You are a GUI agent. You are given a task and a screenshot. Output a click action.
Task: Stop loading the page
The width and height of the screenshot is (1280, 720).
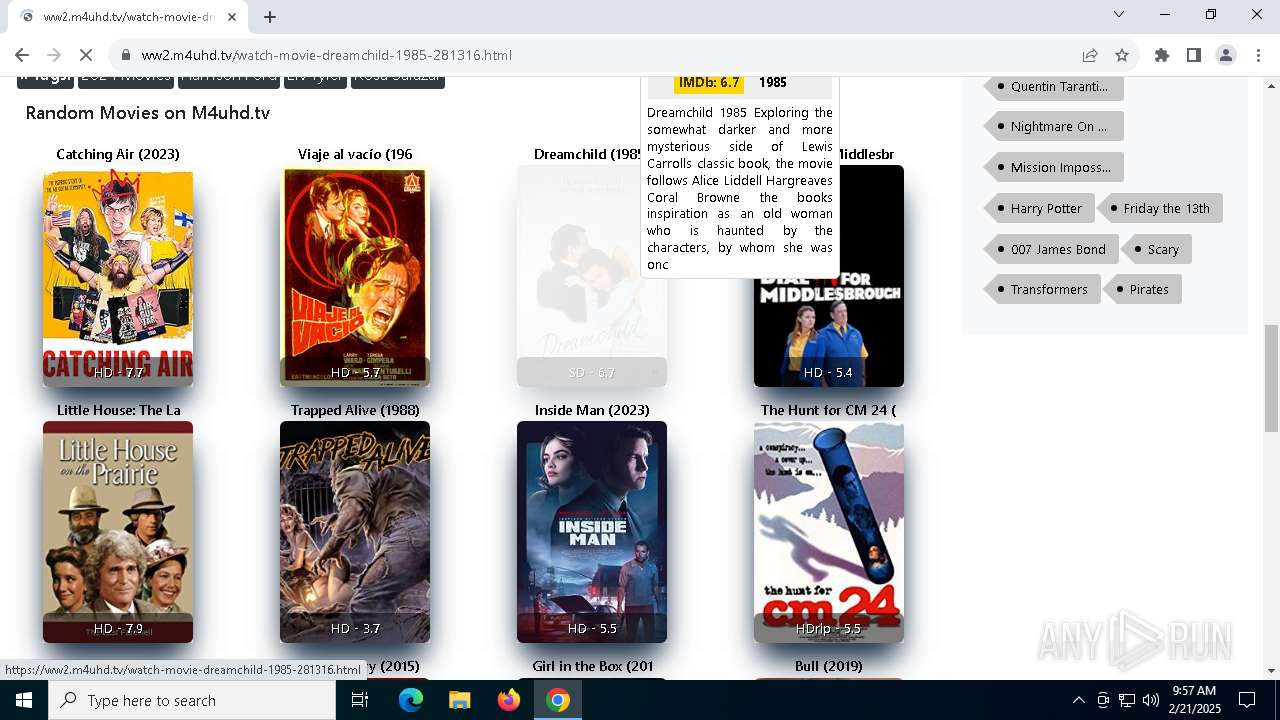(86, 55)
